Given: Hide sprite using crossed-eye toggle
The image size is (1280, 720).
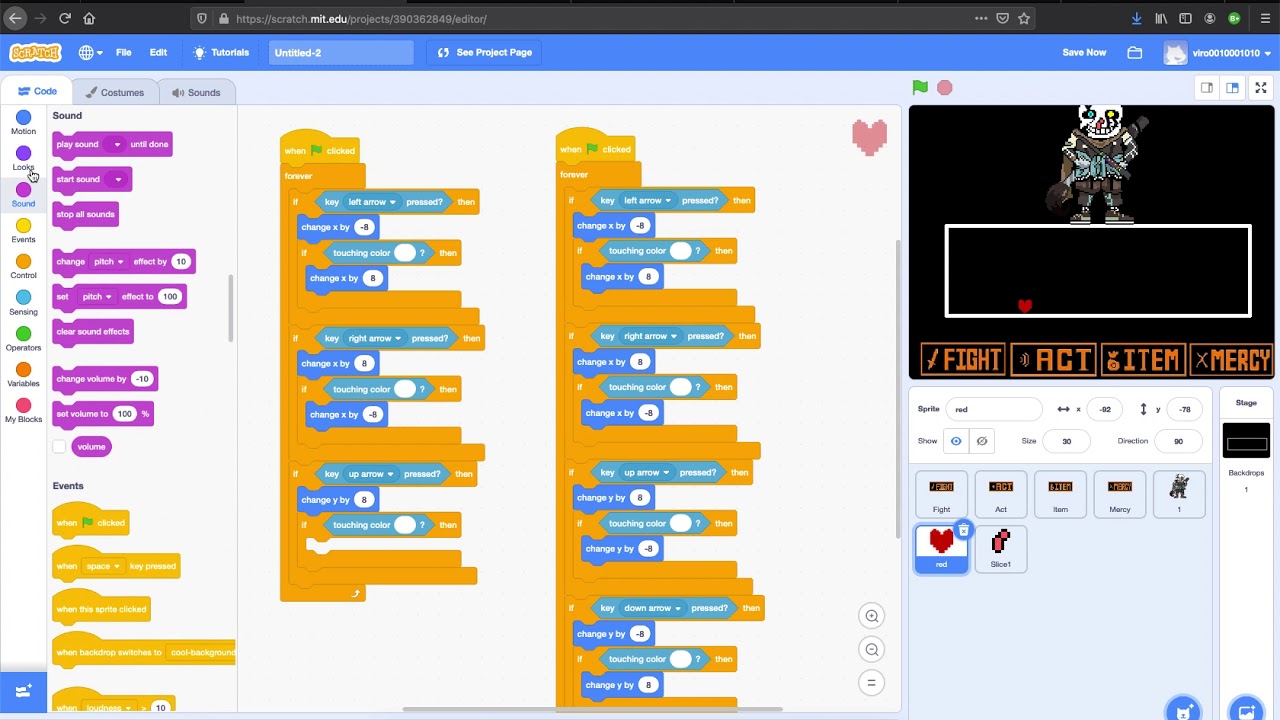Looking at the screenshot, I should coord(982,441).
